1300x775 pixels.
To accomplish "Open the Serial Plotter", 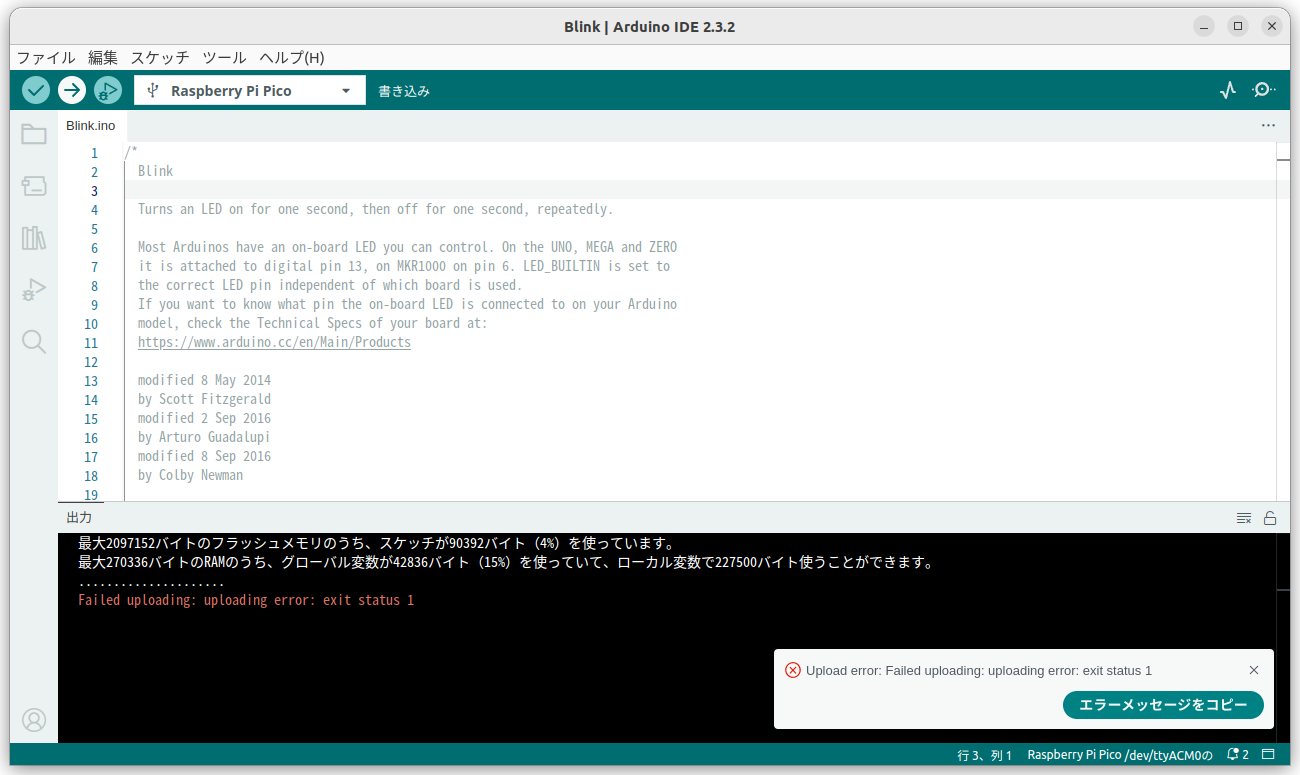I will [x=1227, y=90].
